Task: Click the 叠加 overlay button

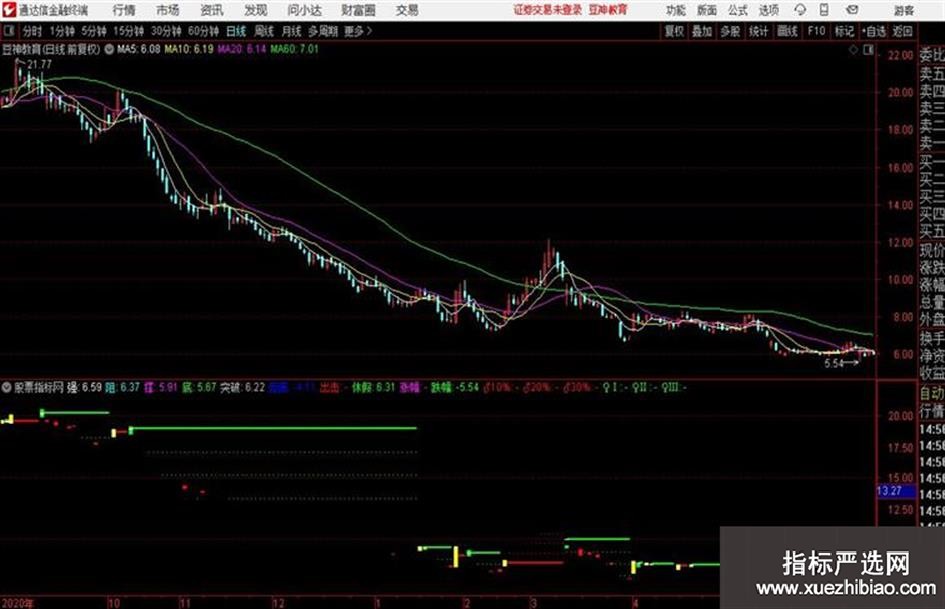Action: click(x=702, y=31)
